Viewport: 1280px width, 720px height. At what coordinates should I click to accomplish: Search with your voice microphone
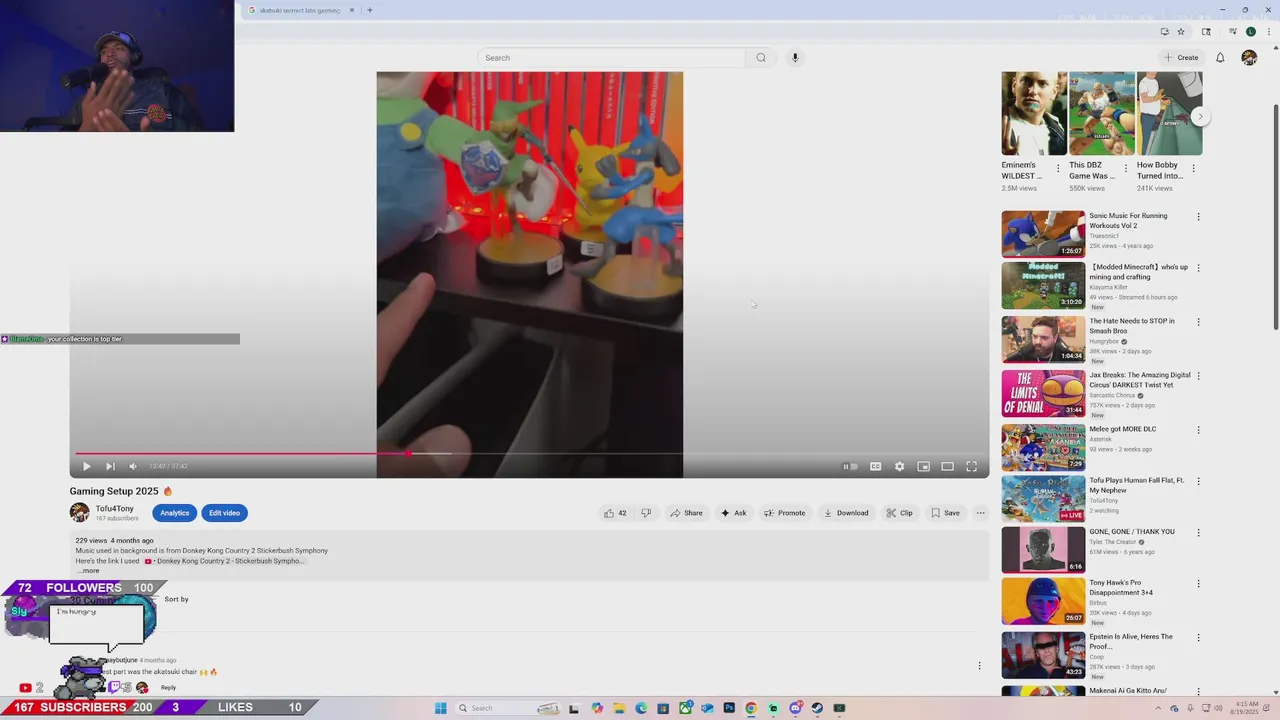click(x=795, y=58)
